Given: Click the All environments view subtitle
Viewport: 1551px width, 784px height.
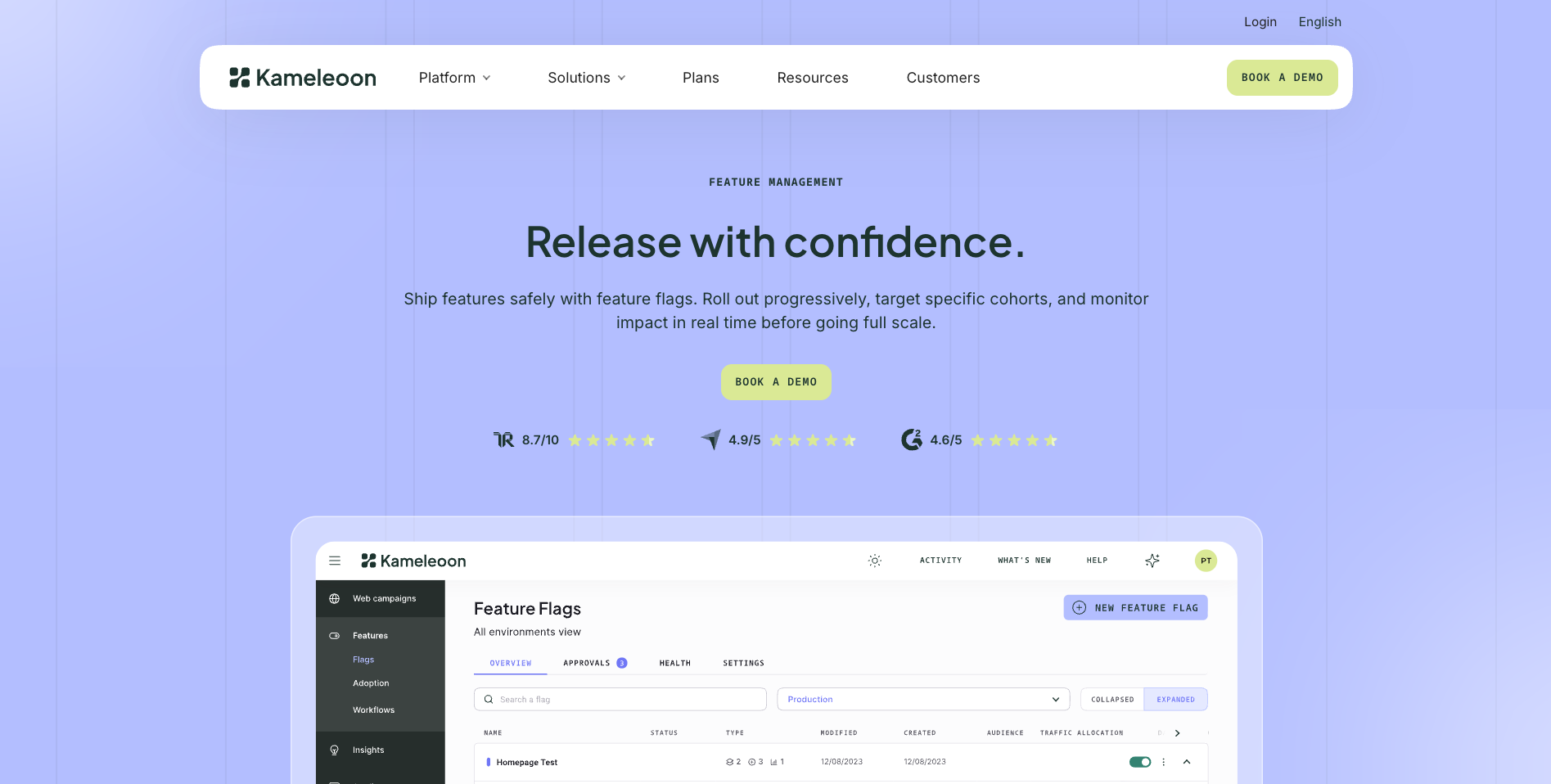Looking at the screenshot, I should coord(527,632).
